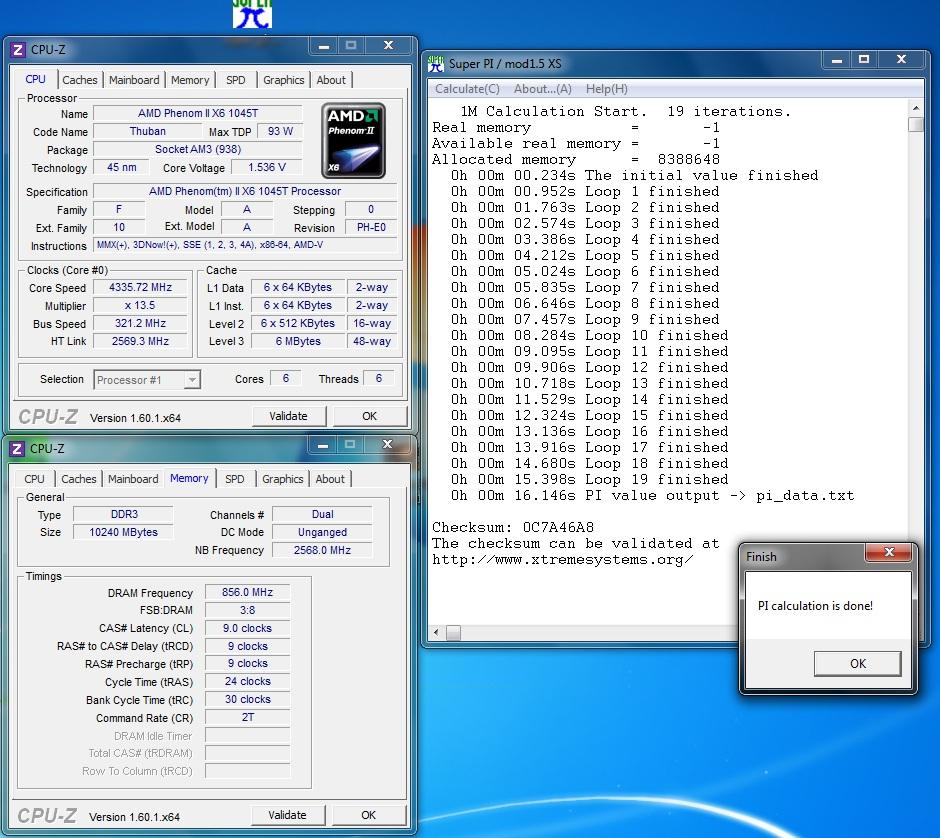Image resolution: width=940 pixels, height=838 pixels.
Task: Click the HT Link value 2569.3 MHz
Action: (x=140, y=341)
